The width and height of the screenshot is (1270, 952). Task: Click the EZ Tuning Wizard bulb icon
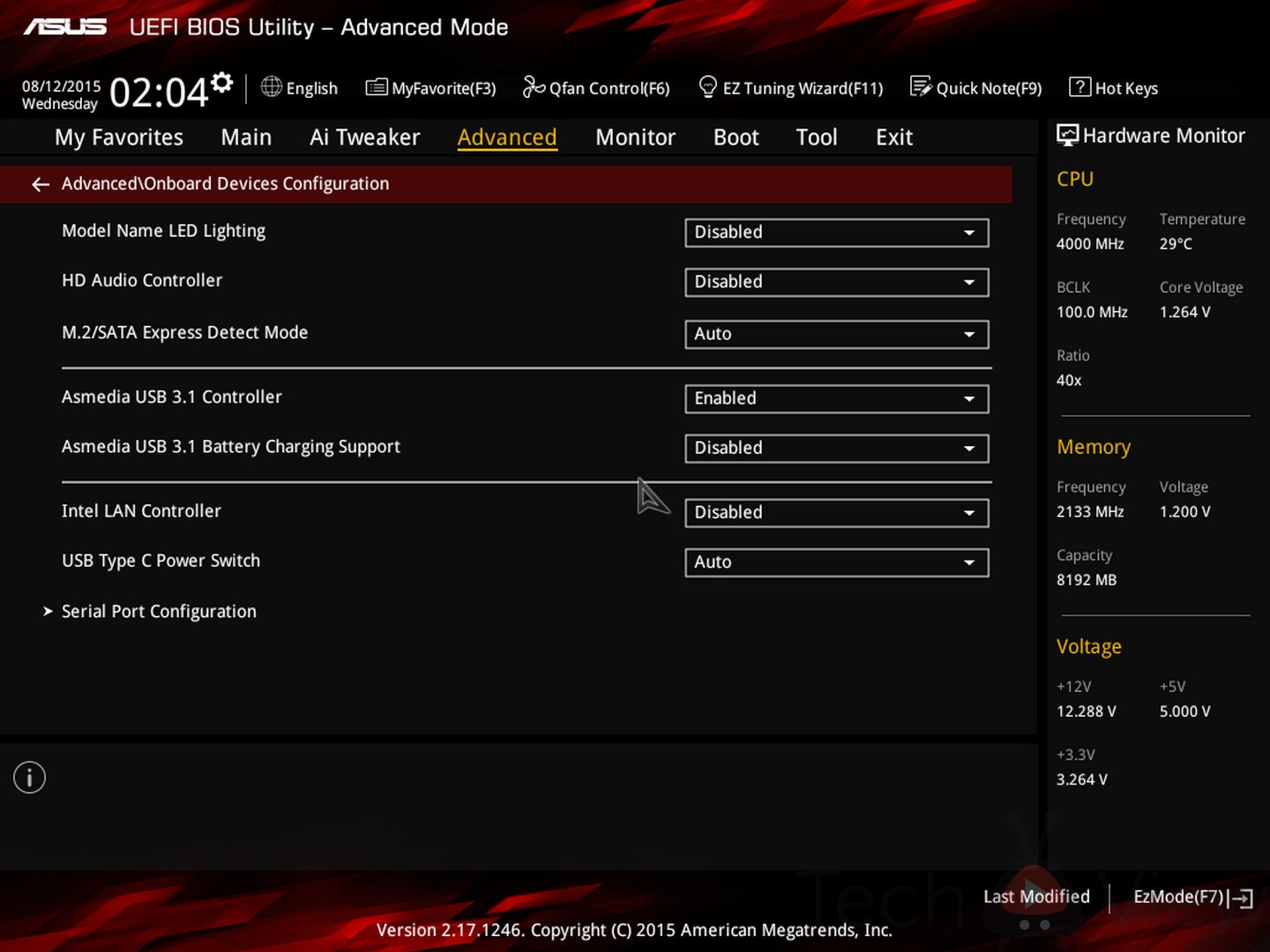point(707,86)
